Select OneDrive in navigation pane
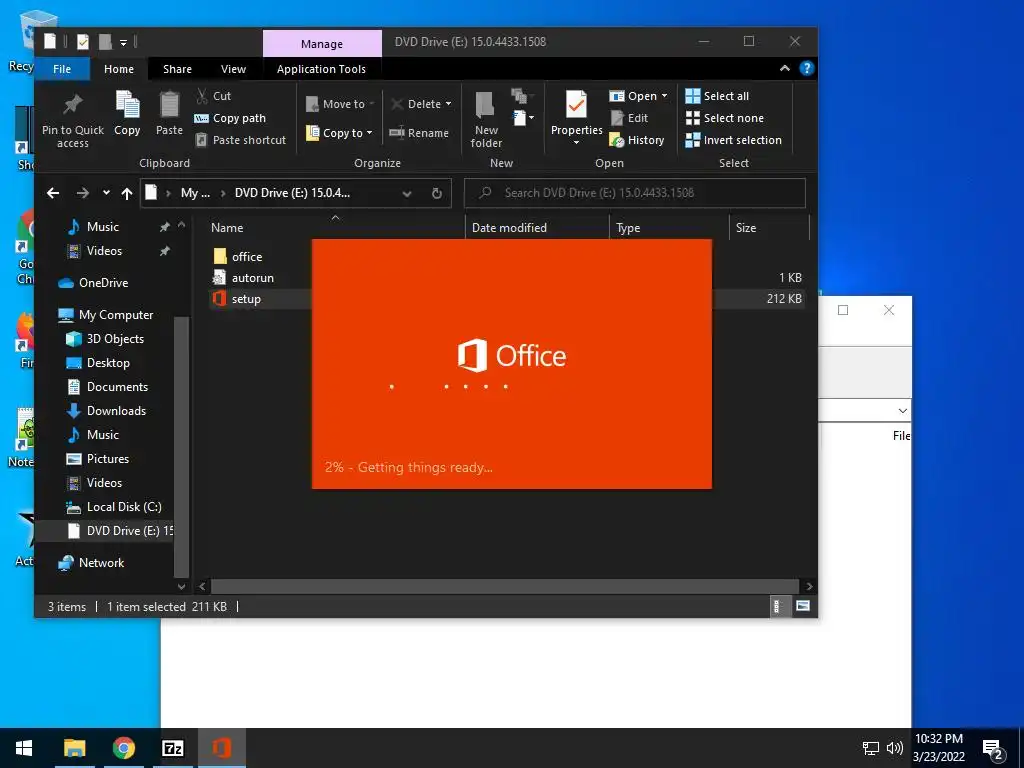This screenshot has height=768, width=1024. [x=93, y=283]
